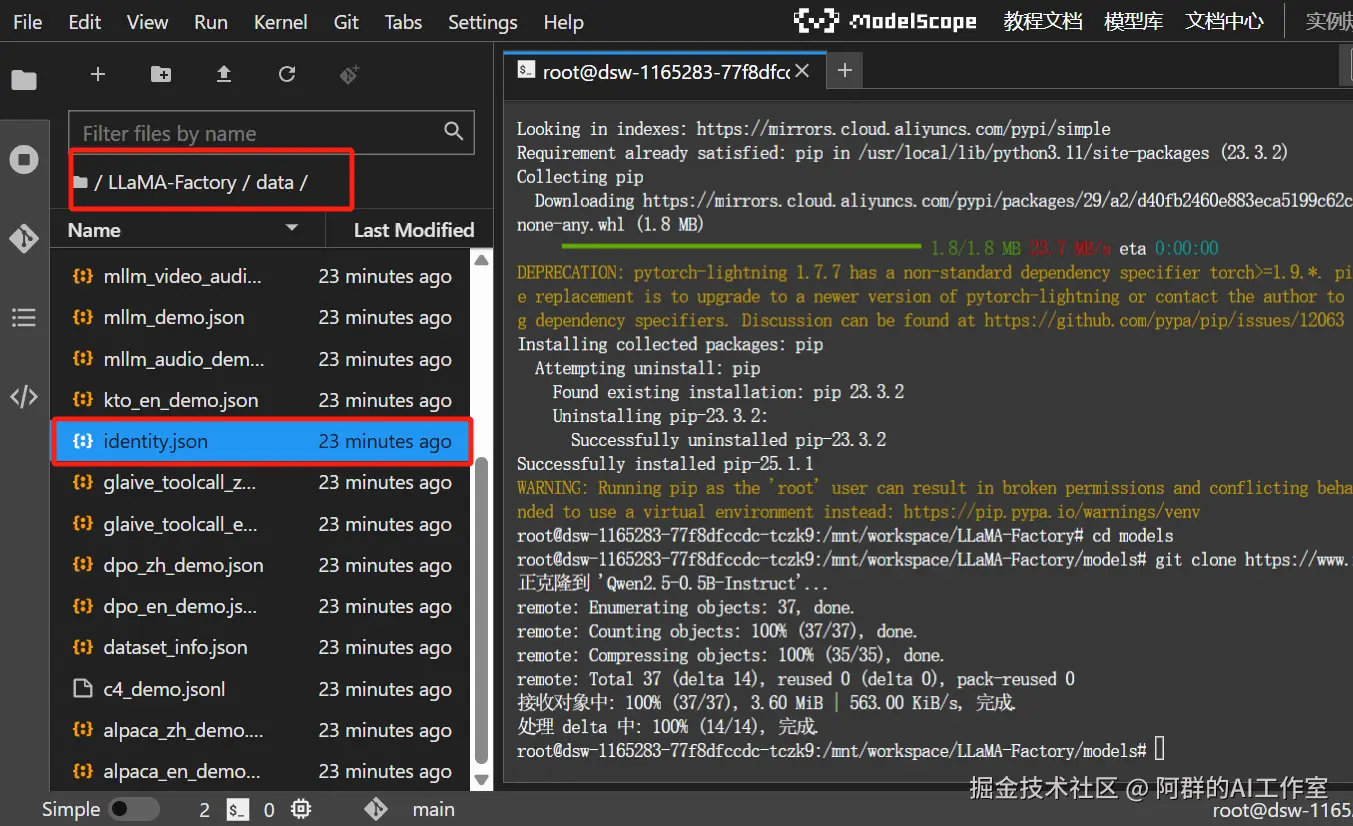Open the Kernel menu
Viewport: 1353px width, 826px height.
(280, 22)
